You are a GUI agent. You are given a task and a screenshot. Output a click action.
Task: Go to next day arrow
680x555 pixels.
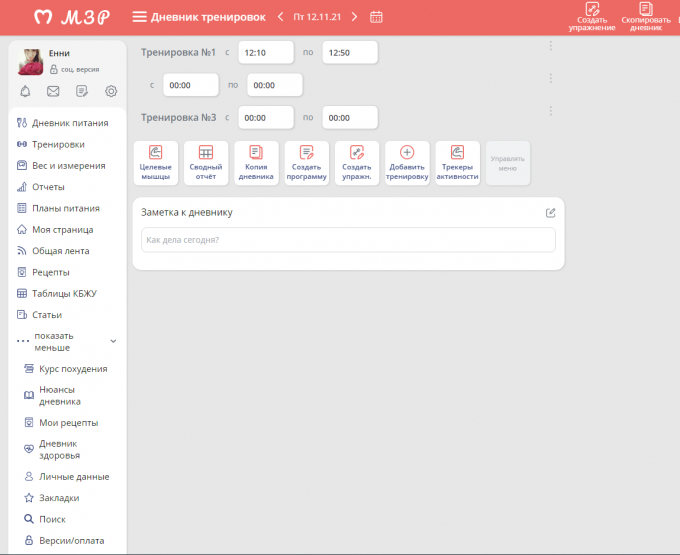354,17
